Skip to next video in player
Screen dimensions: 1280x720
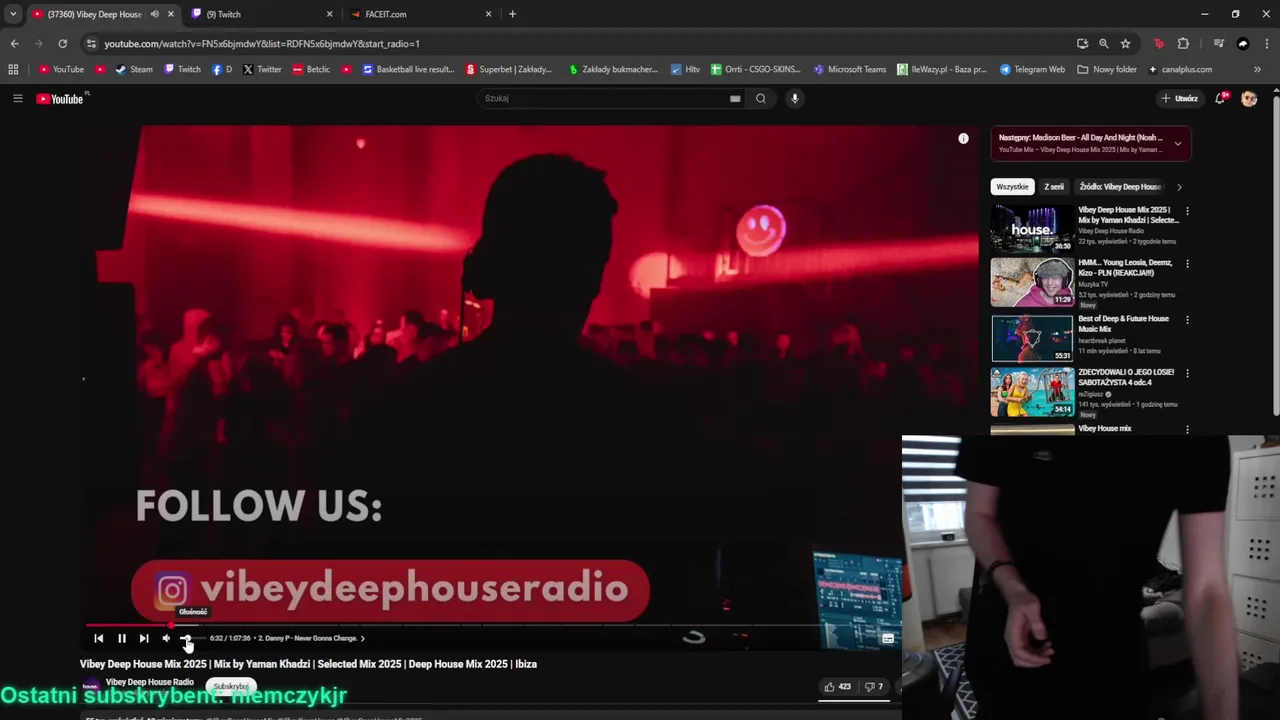[x=144, y=638]
